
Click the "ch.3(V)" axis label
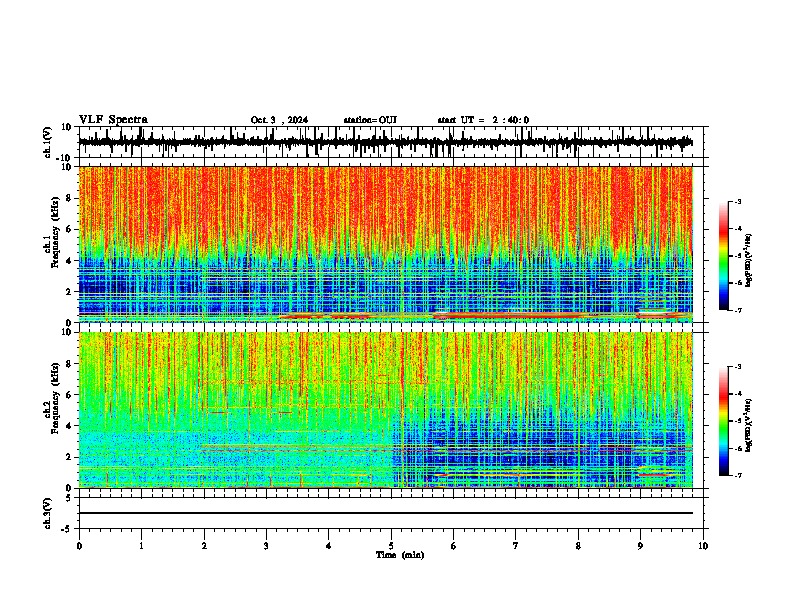tap(48, 514)
